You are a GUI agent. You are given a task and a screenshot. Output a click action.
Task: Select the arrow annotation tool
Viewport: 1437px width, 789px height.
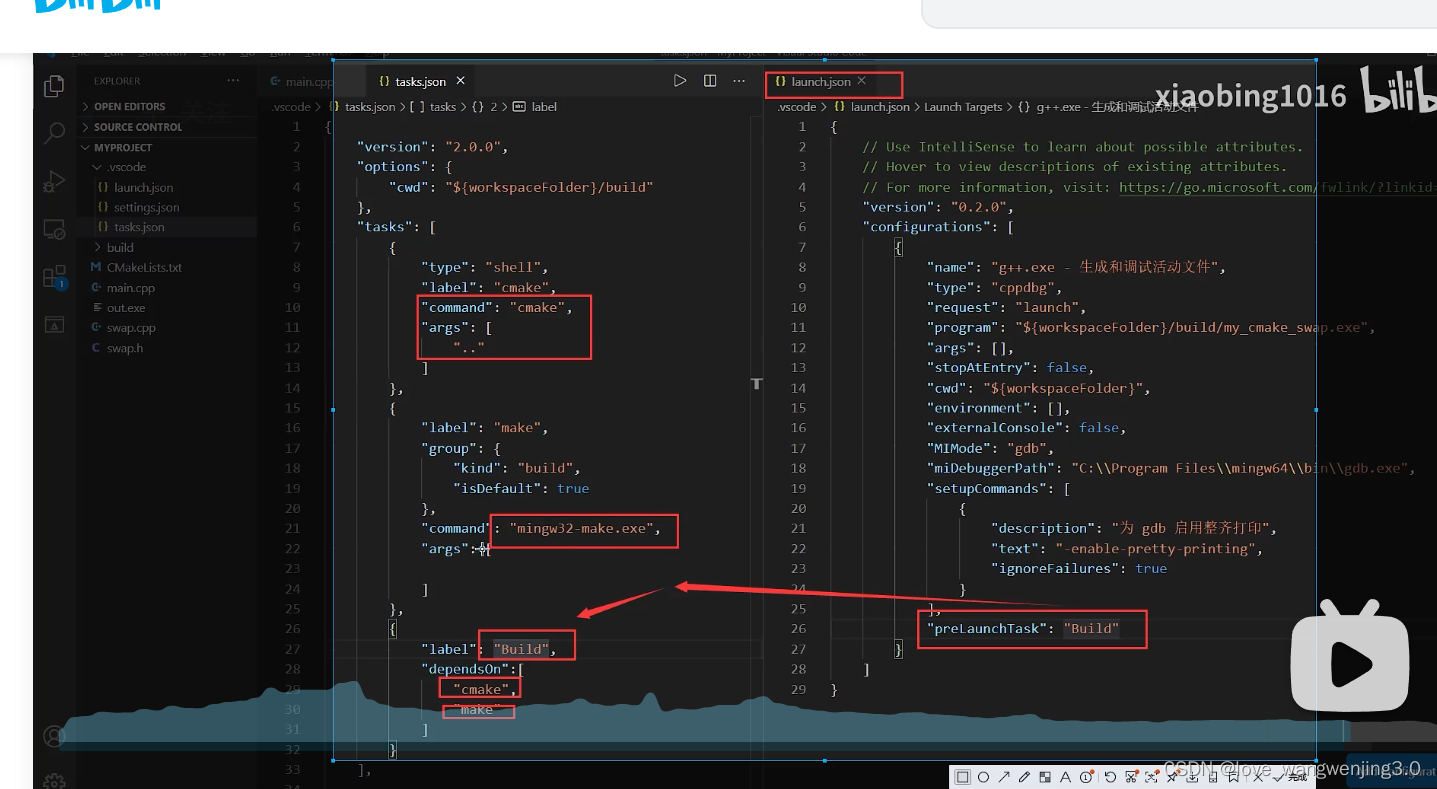(1004, 777)
